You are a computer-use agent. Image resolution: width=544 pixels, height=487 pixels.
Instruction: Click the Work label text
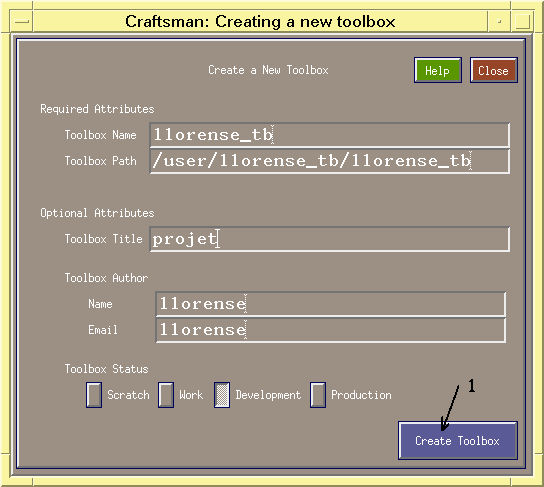tap(191, 395)
